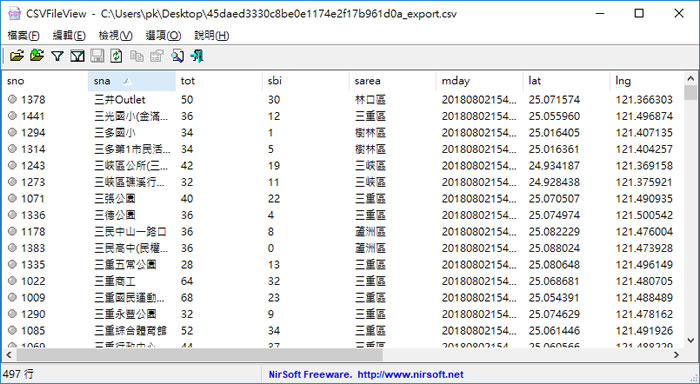Screen dimensions: 700x384
Task: Sort by the sarea column header
Action: (393, 81)
